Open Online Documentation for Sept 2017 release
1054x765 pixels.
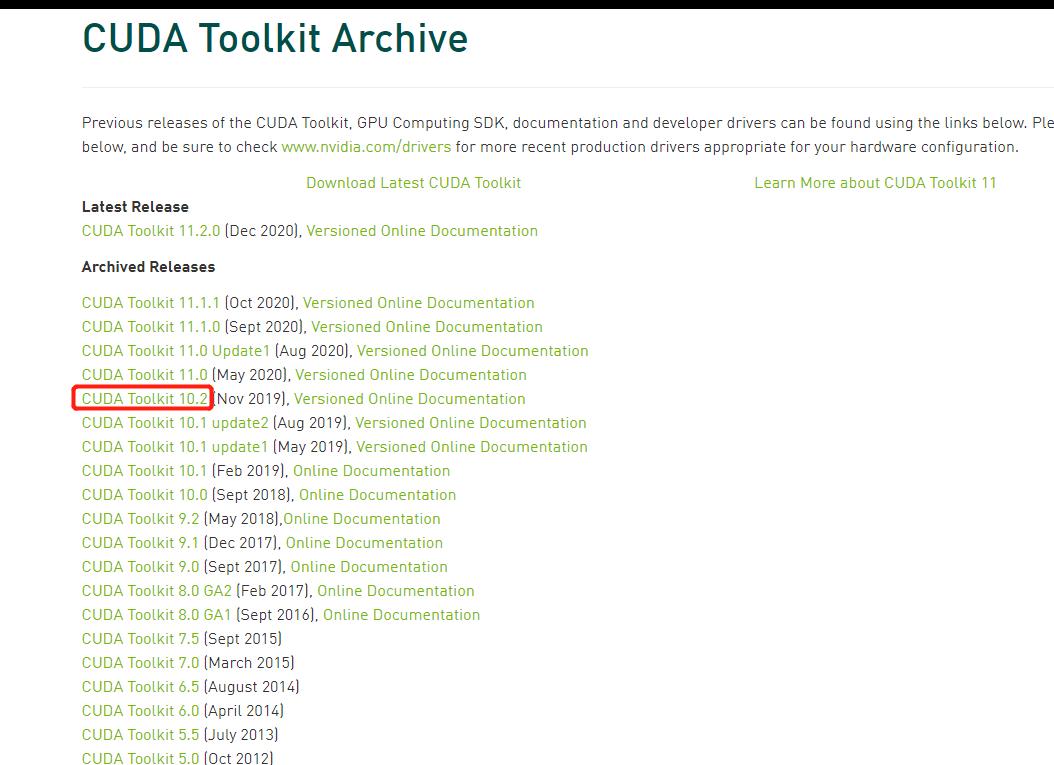[x=369, y=567]
